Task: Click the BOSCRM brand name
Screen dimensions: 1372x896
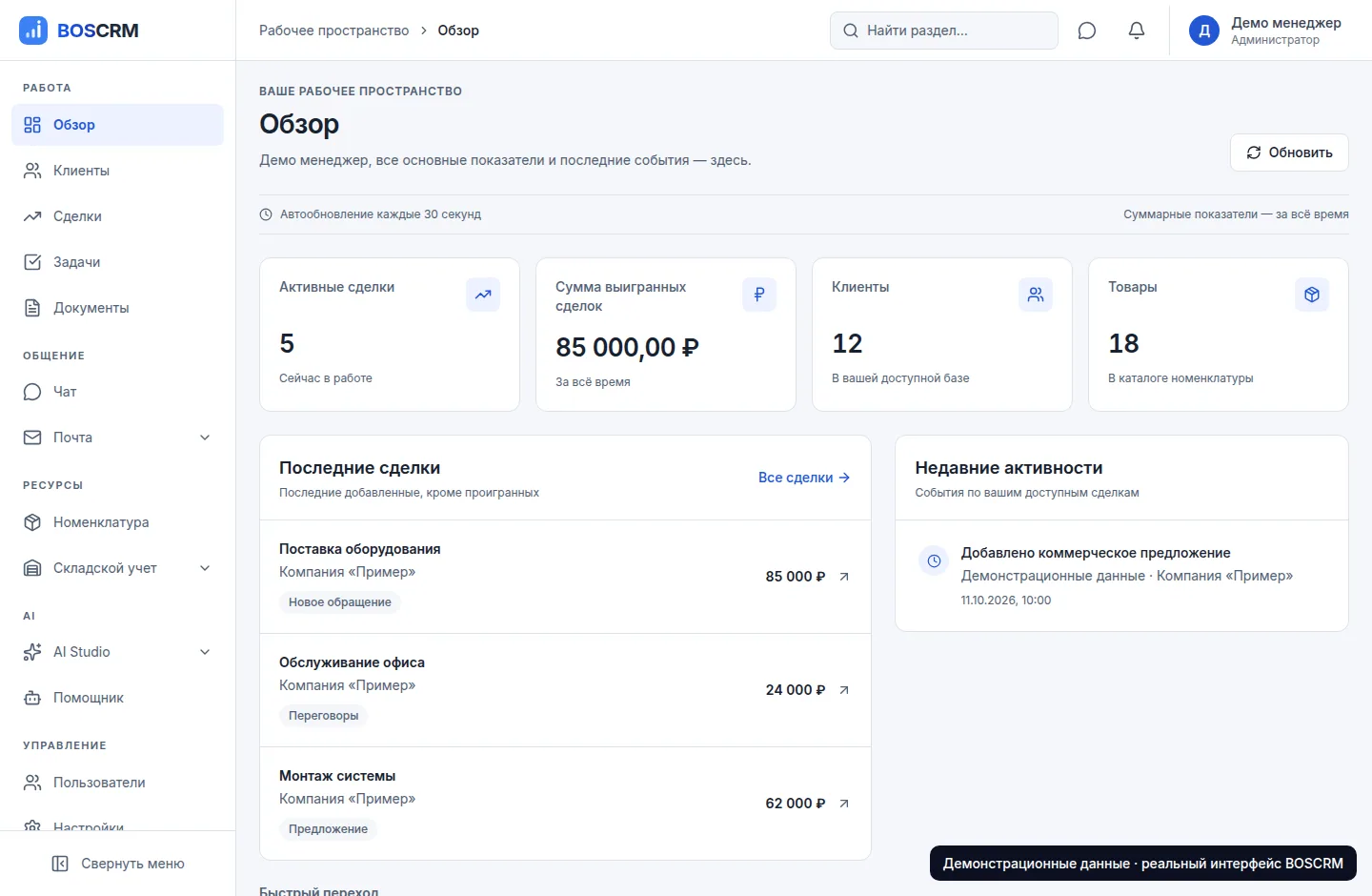Action: pyautogui.click(x=98, y=31)
